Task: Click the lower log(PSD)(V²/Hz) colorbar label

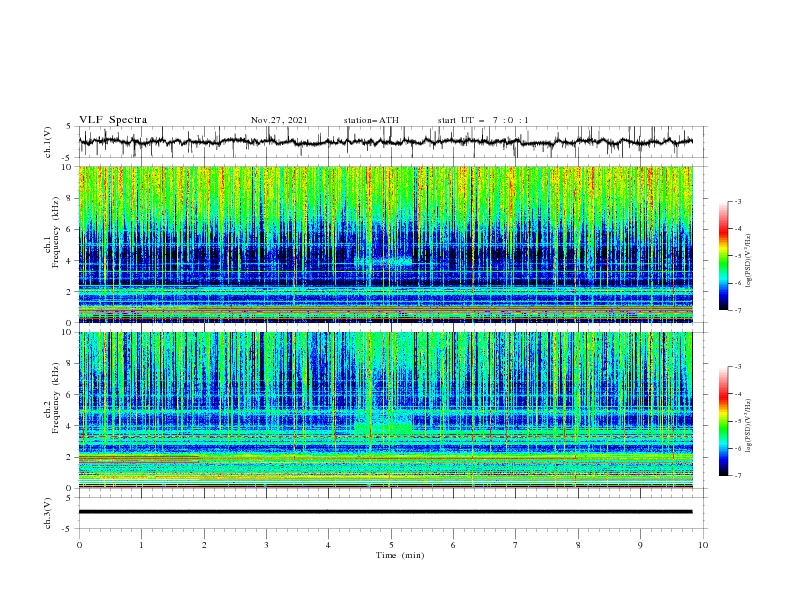Action: pos(749,426)
